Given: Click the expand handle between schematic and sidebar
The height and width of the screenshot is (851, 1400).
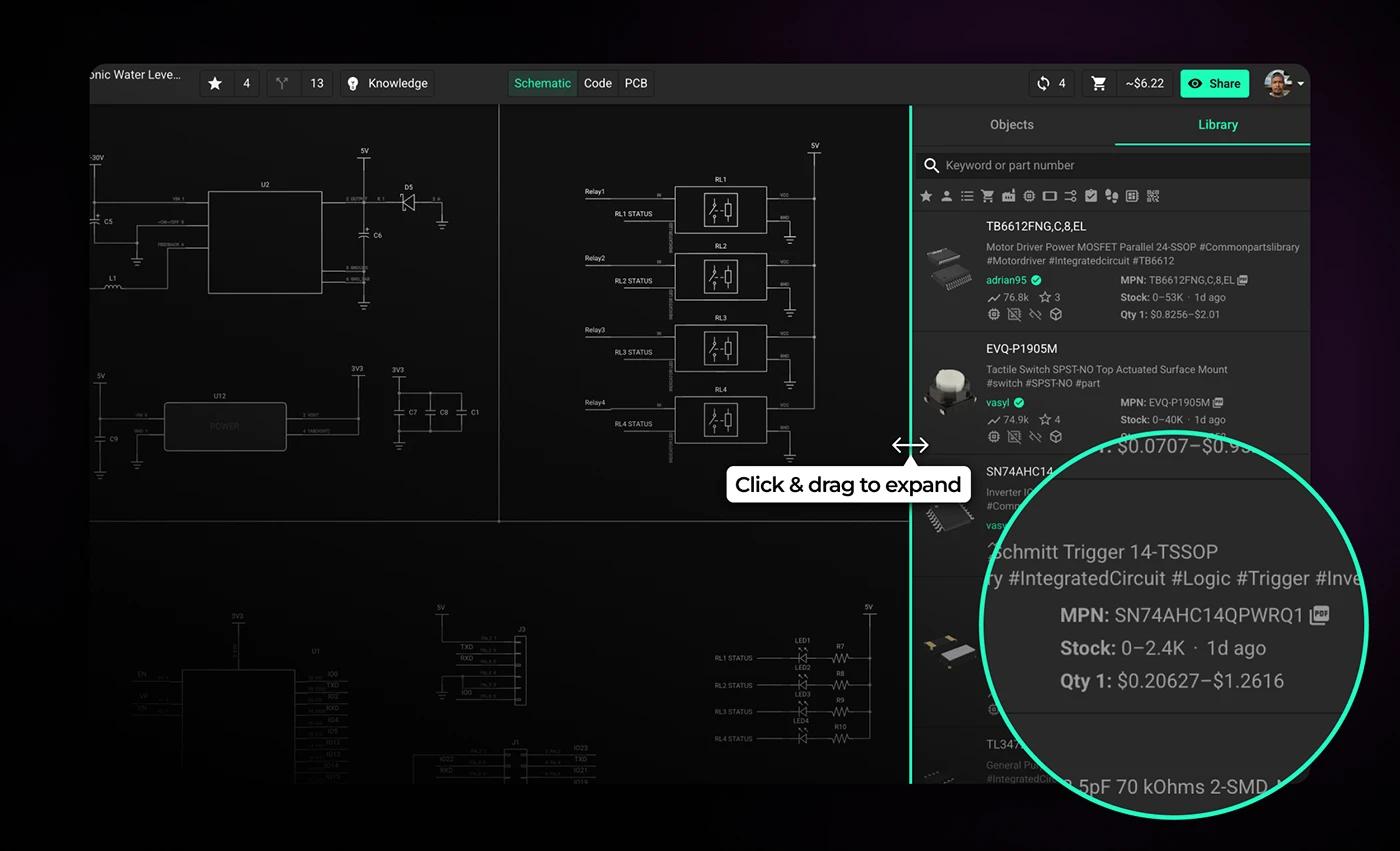Looking at the screenshot, I should point(909,445).
